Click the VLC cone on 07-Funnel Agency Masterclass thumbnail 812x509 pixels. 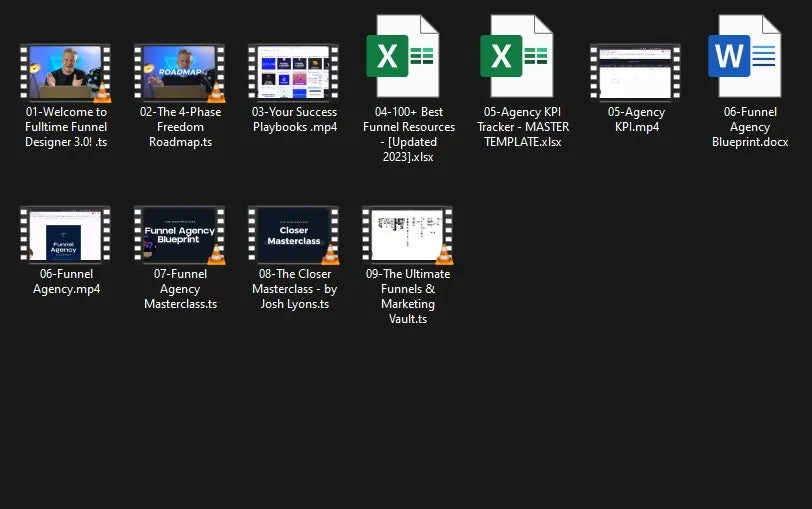(216, 254)
